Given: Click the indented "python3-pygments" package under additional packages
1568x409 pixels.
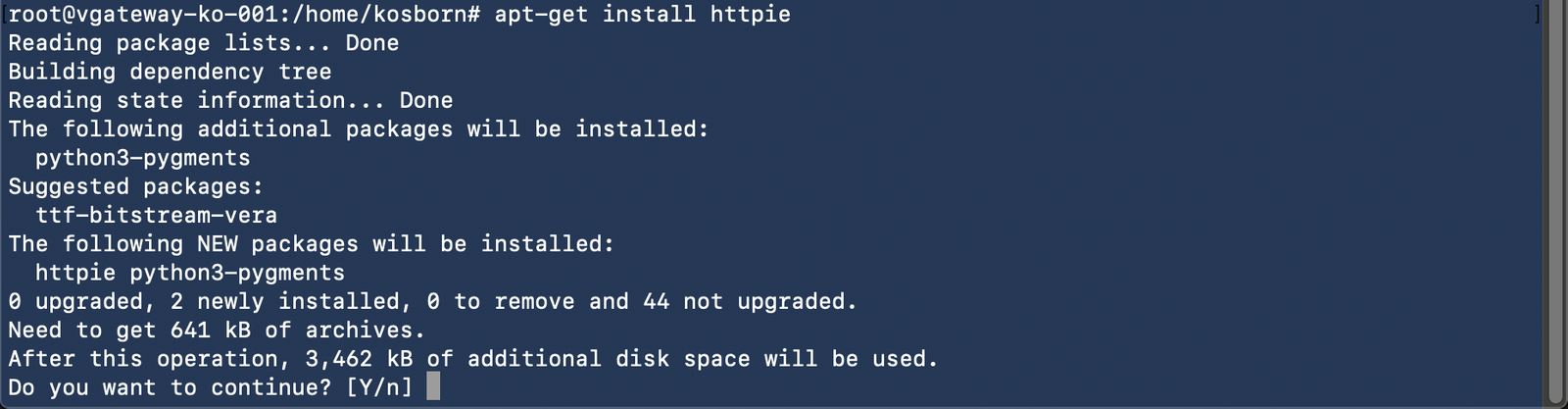Looking at the screenshot, I should tap(142, 158).
